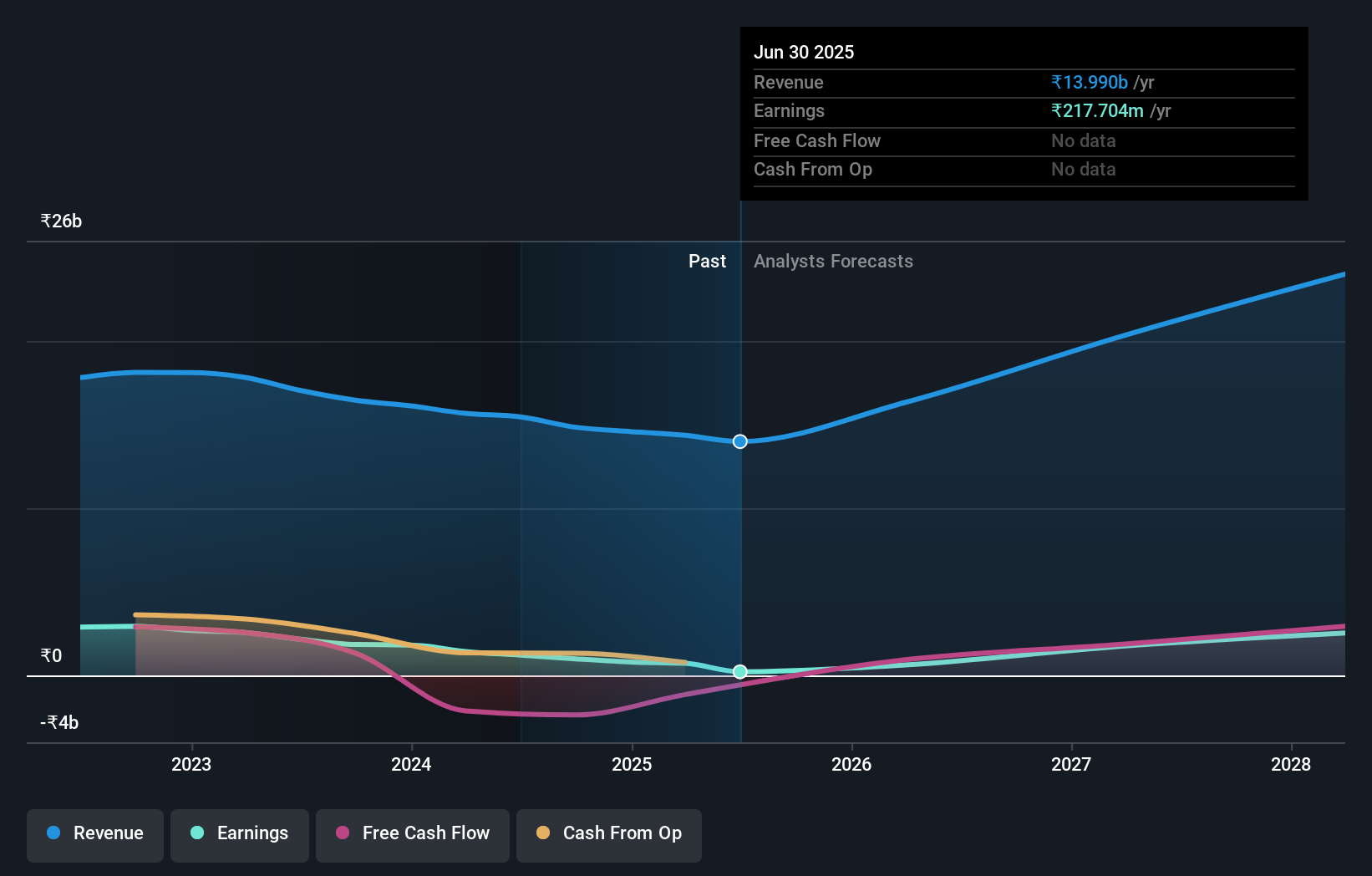Click the -₹4b y-axis label
Image resolution: width=1372 pixels, height=876 pixels.
coord(59,723)
